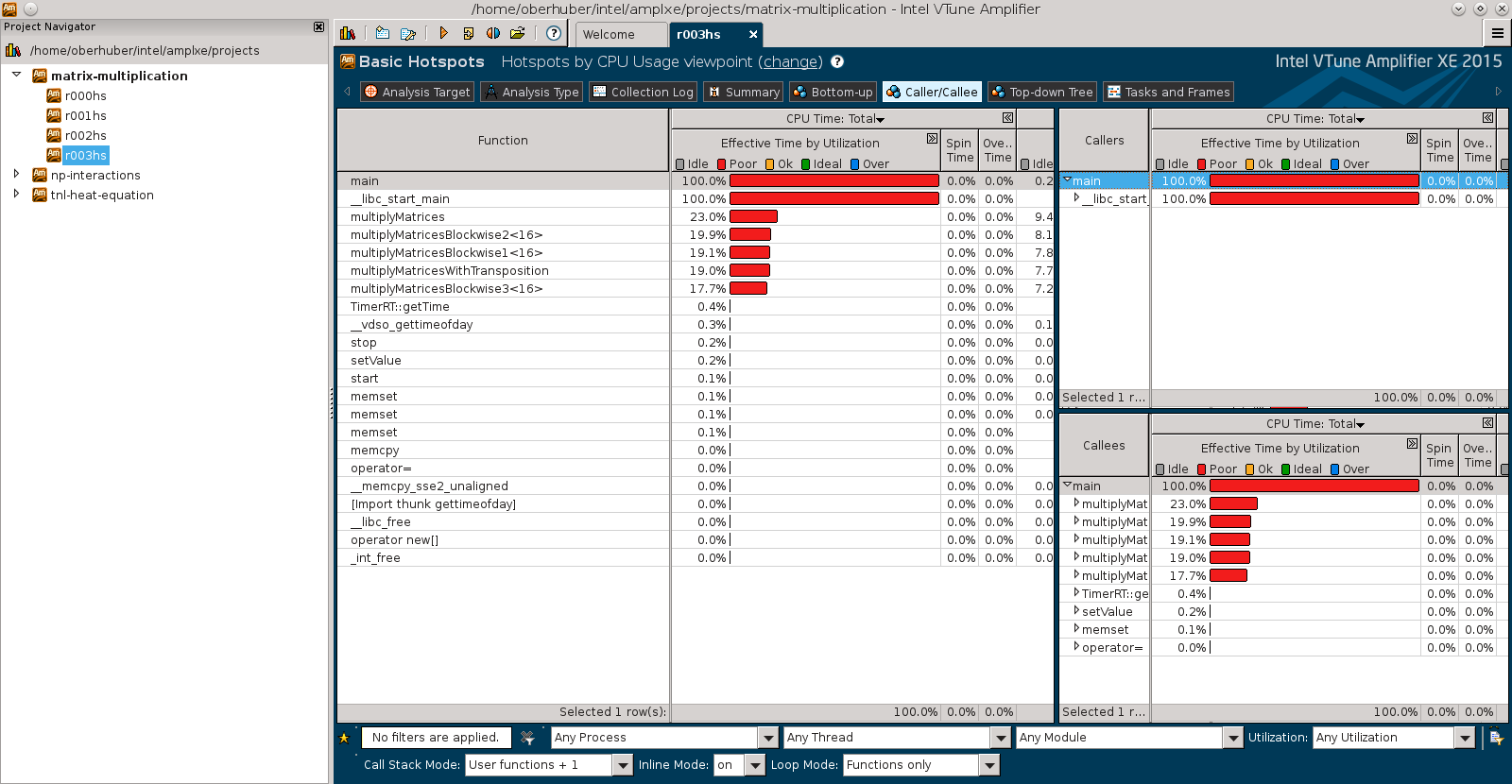1512x784 pixels.
Task: Open the Any Utilization dropdown
Action: [1465, 738]
